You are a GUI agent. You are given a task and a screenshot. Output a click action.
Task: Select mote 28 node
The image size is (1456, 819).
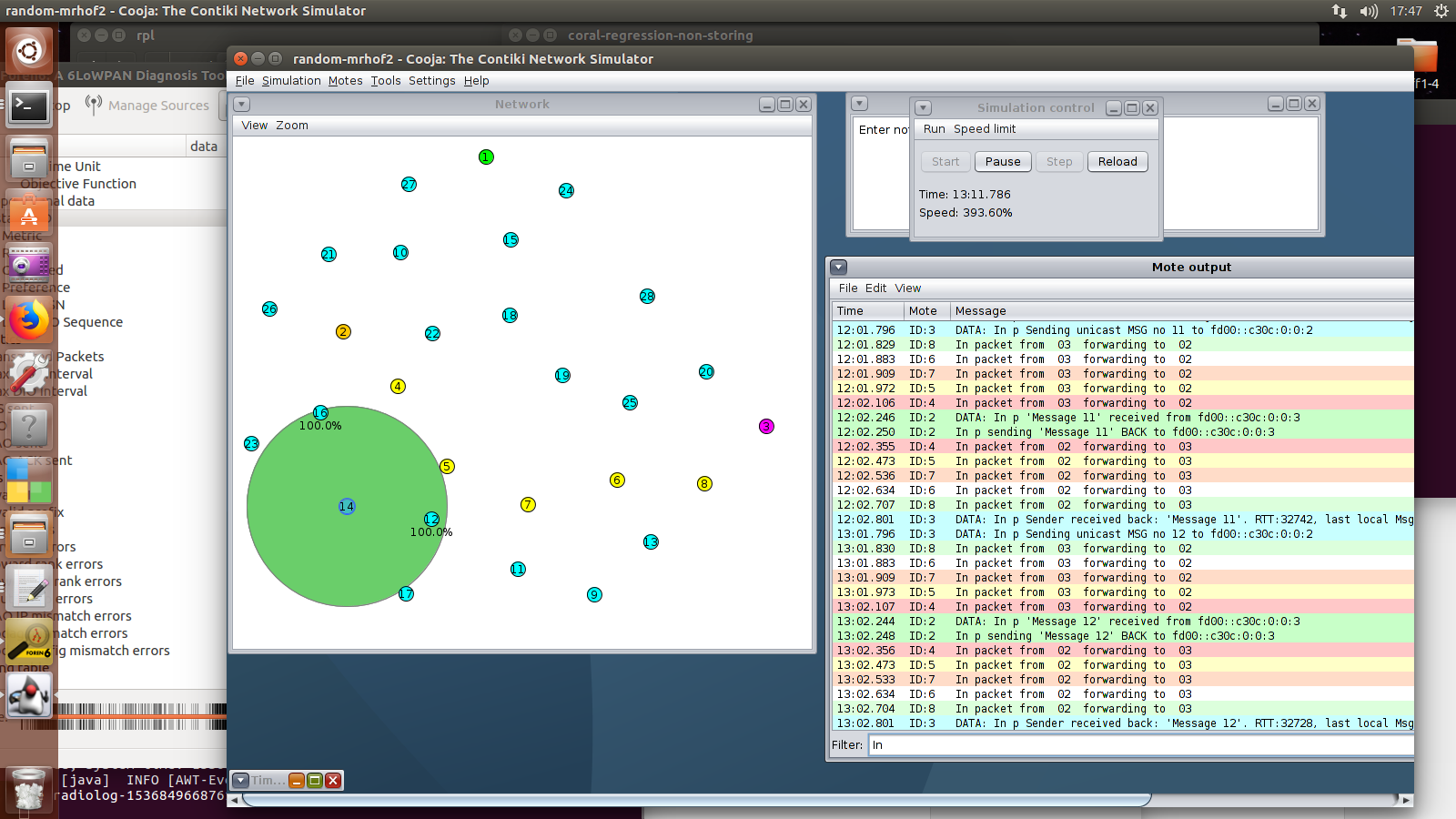(647, 297)
